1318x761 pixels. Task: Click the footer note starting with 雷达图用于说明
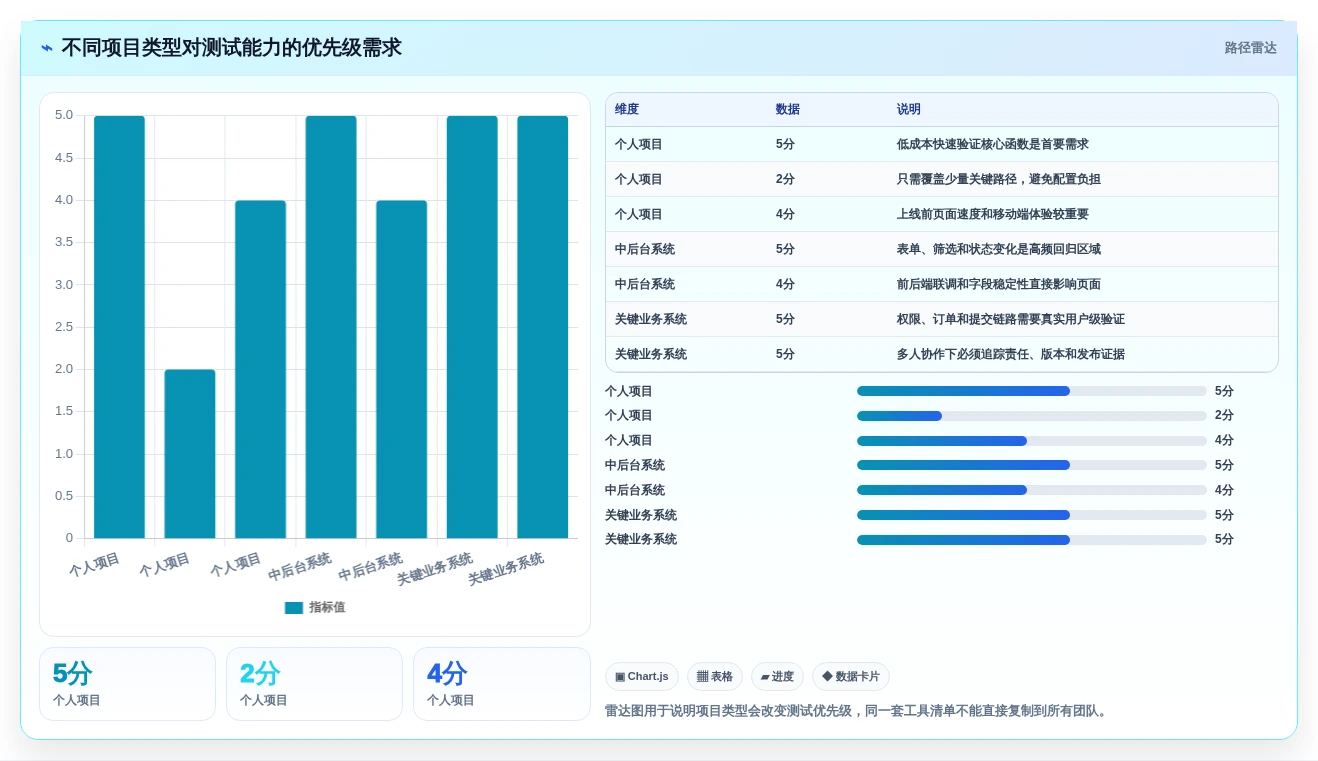858,711
